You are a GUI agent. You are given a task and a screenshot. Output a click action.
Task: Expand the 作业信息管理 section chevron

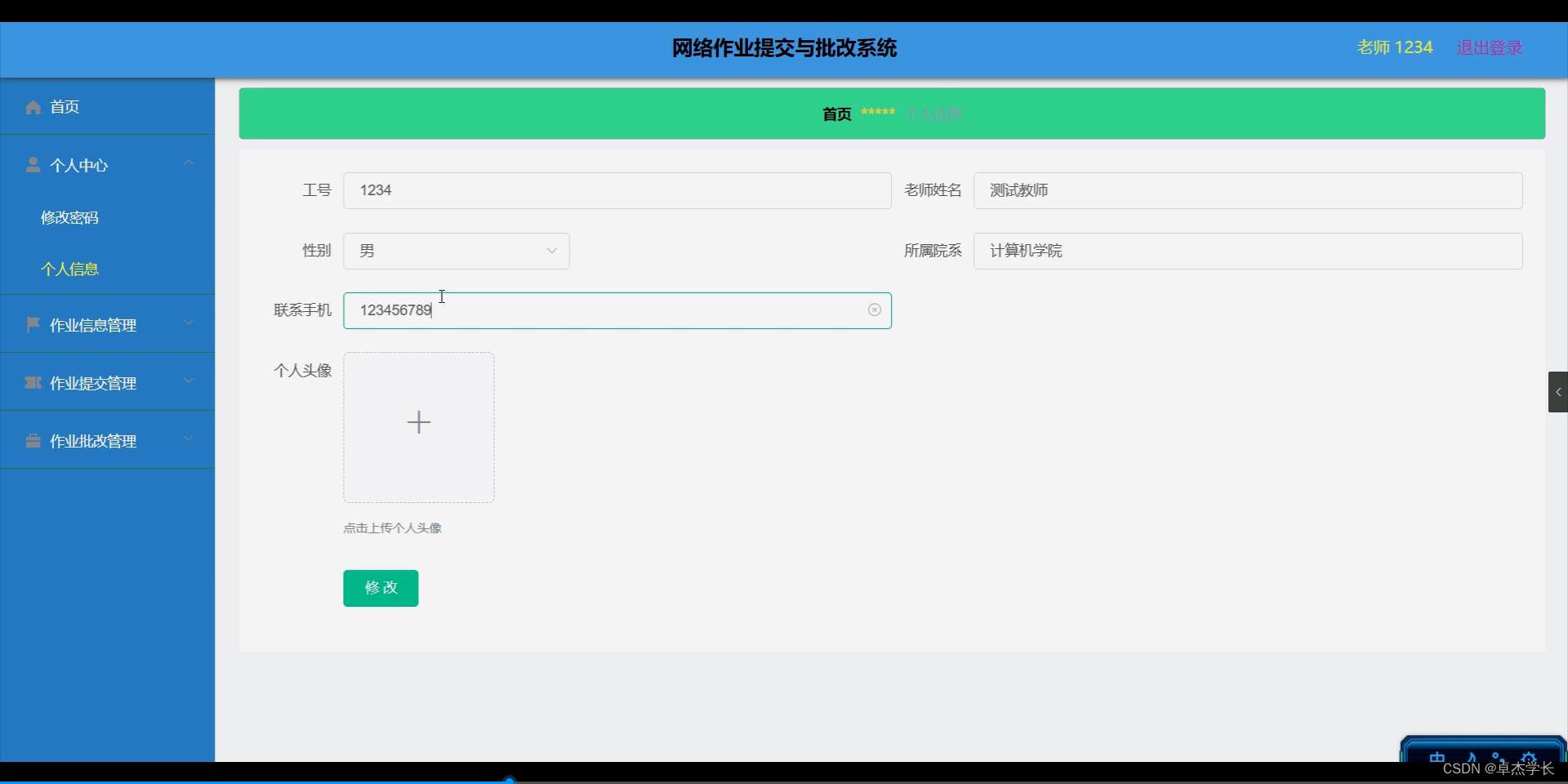click(x=189, y=323)
